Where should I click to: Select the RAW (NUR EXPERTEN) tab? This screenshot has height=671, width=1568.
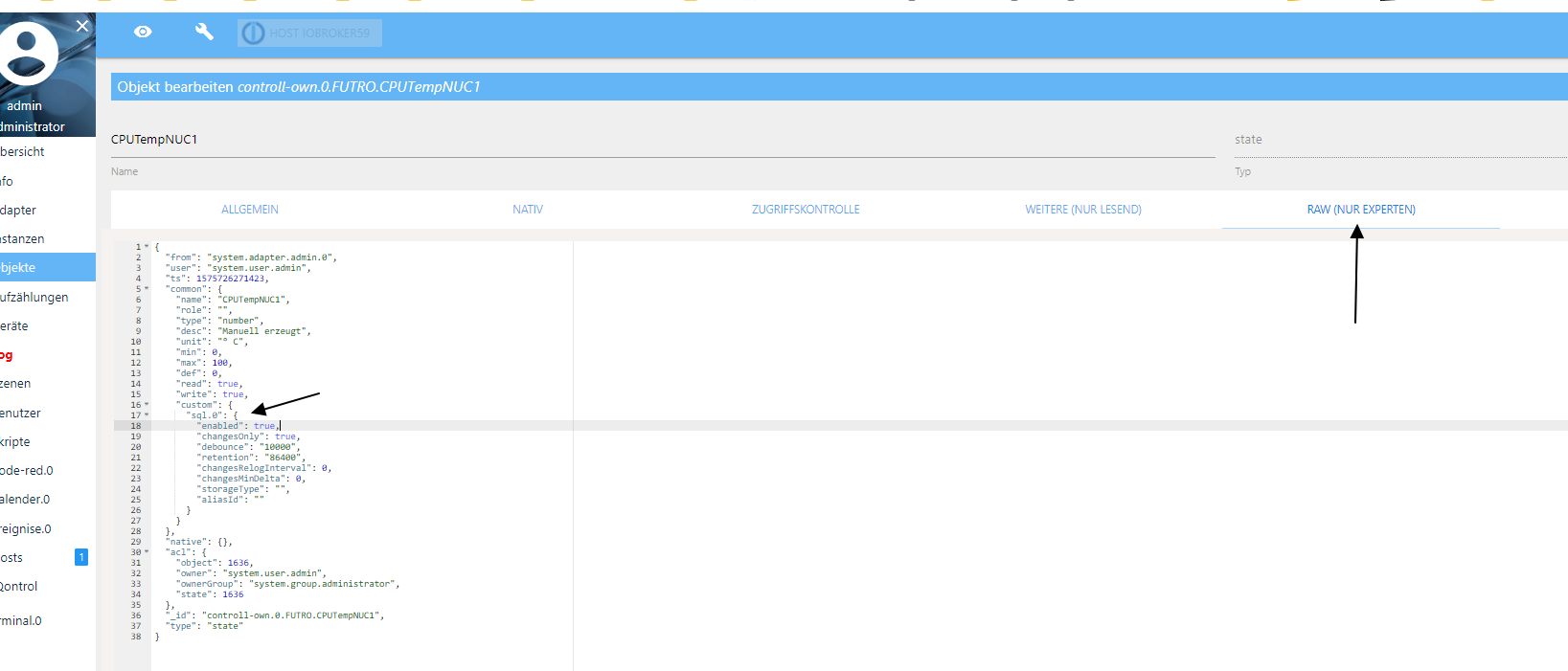(x=1361, y=210)
